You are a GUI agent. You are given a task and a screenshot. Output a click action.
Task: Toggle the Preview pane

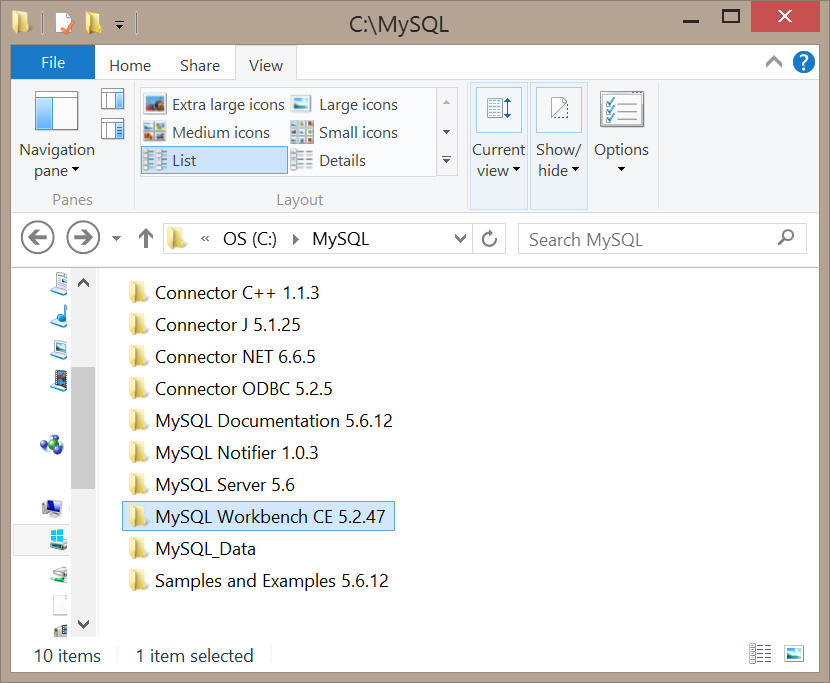[113, 99]
